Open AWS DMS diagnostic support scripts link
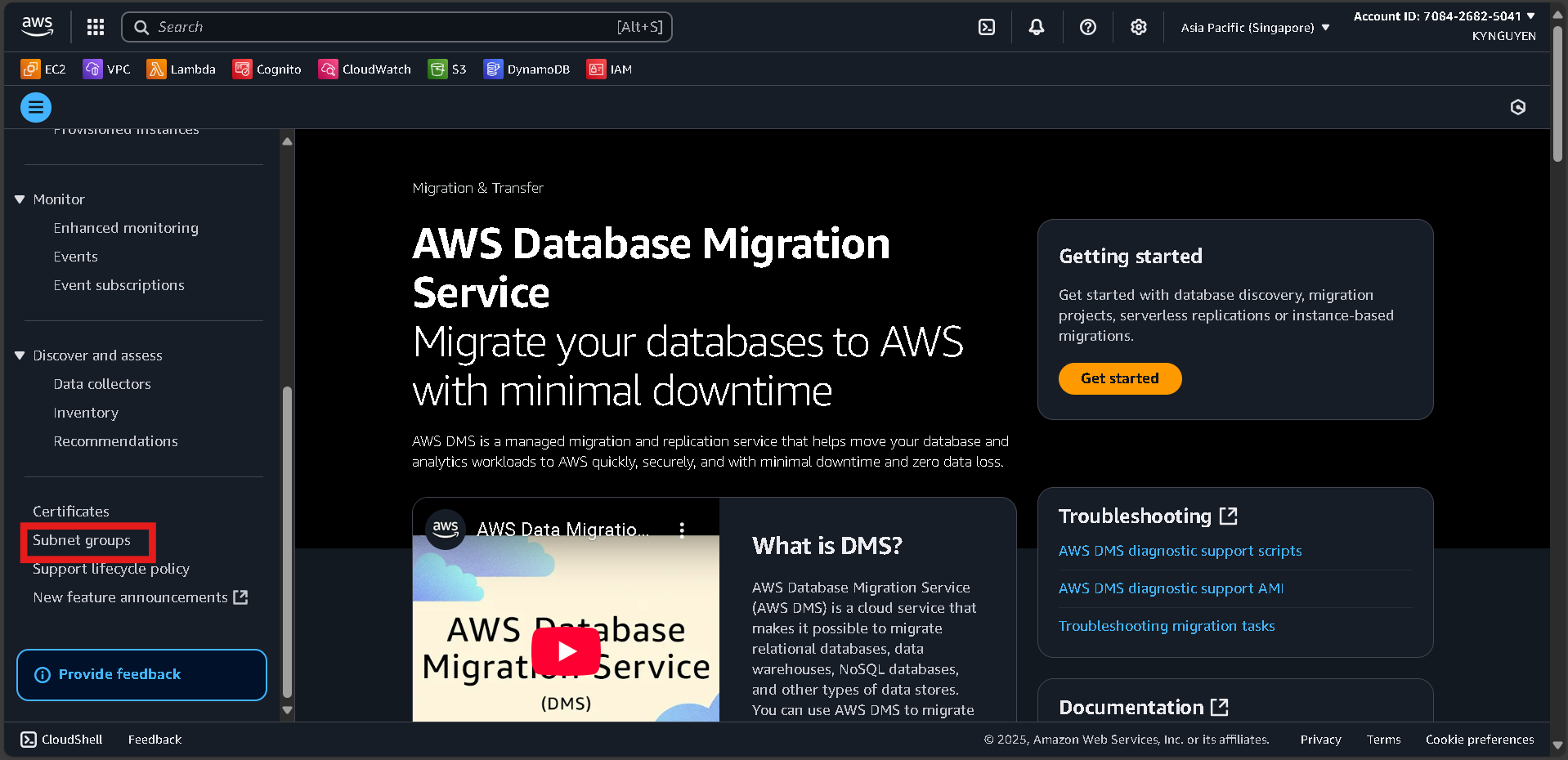The image size is (1568, 760). coord(1180,550)
